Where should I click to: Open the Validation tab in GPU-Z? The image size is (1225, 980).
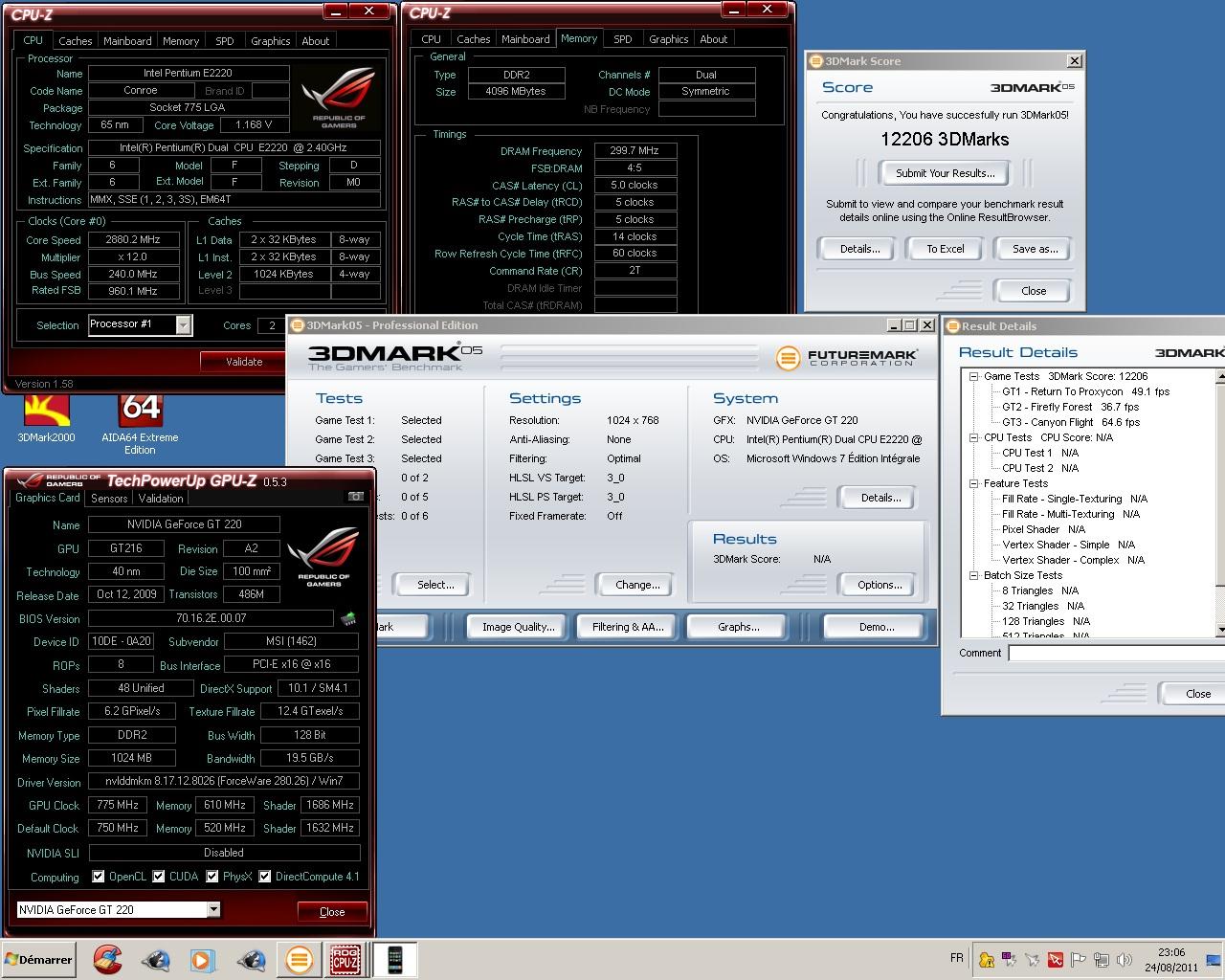pos(161,498)
